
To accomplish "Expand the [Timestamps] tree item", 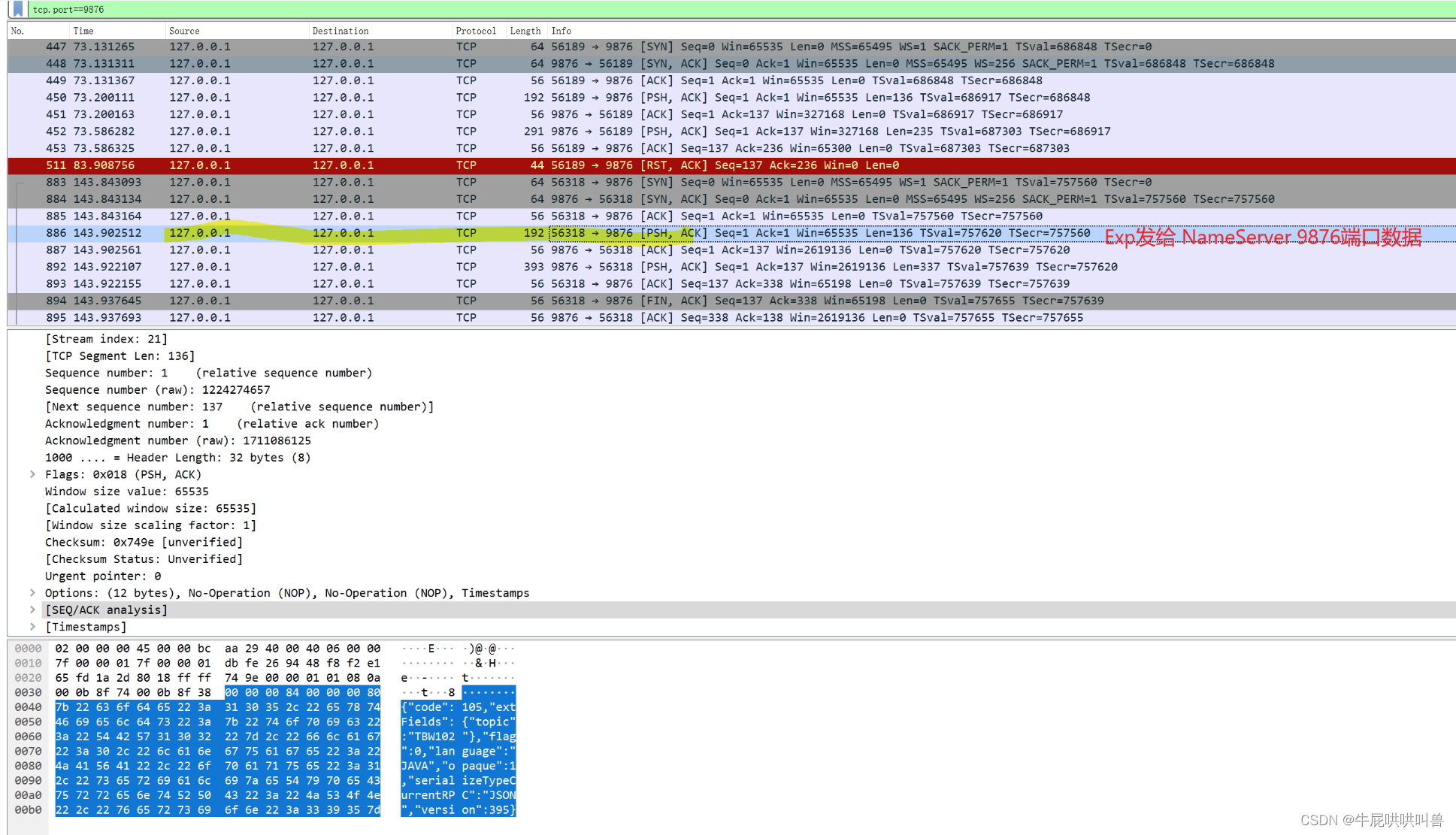I will [x=32, y=627].
